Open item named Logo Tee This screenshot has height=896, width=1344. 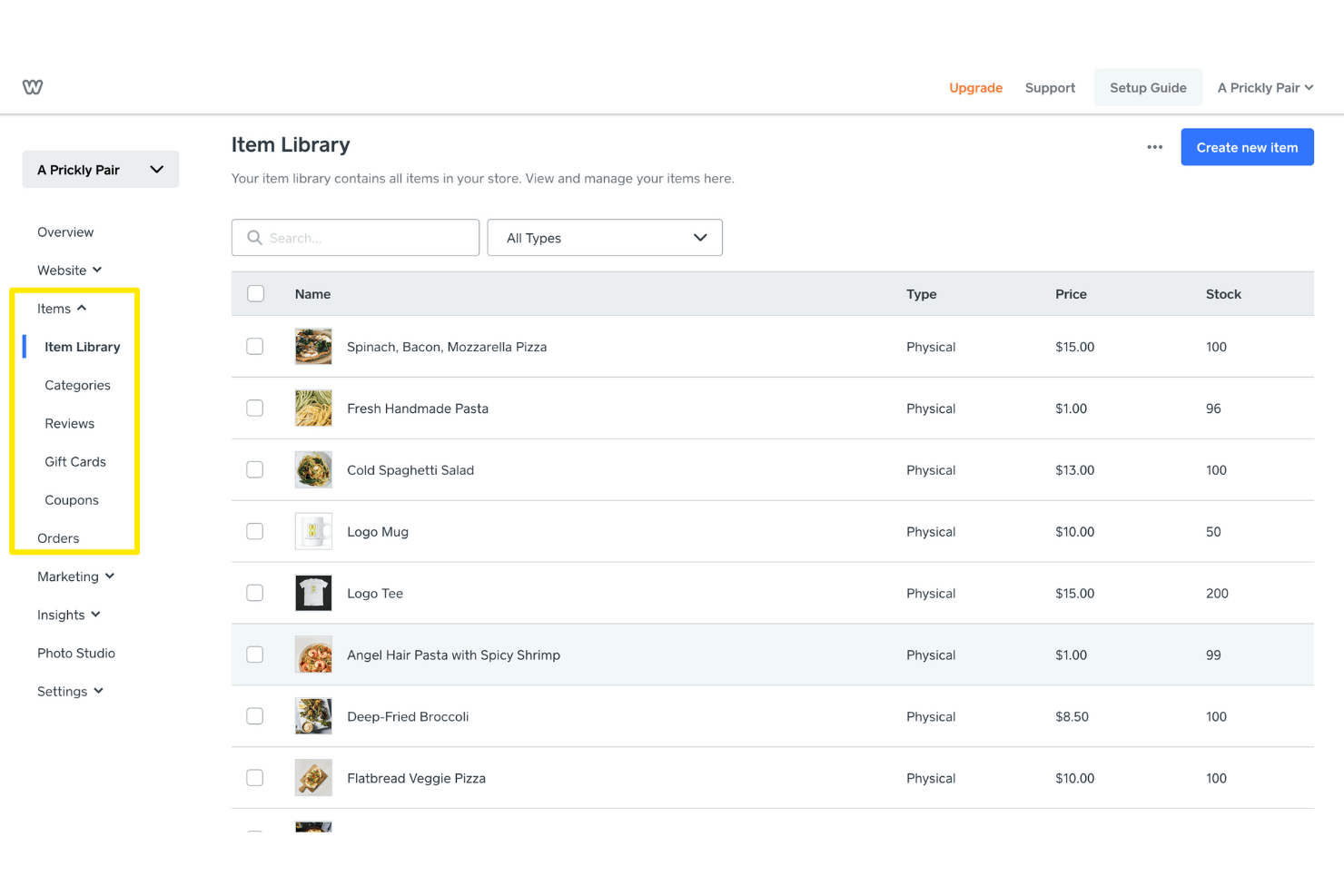click(x=375, y=594)
